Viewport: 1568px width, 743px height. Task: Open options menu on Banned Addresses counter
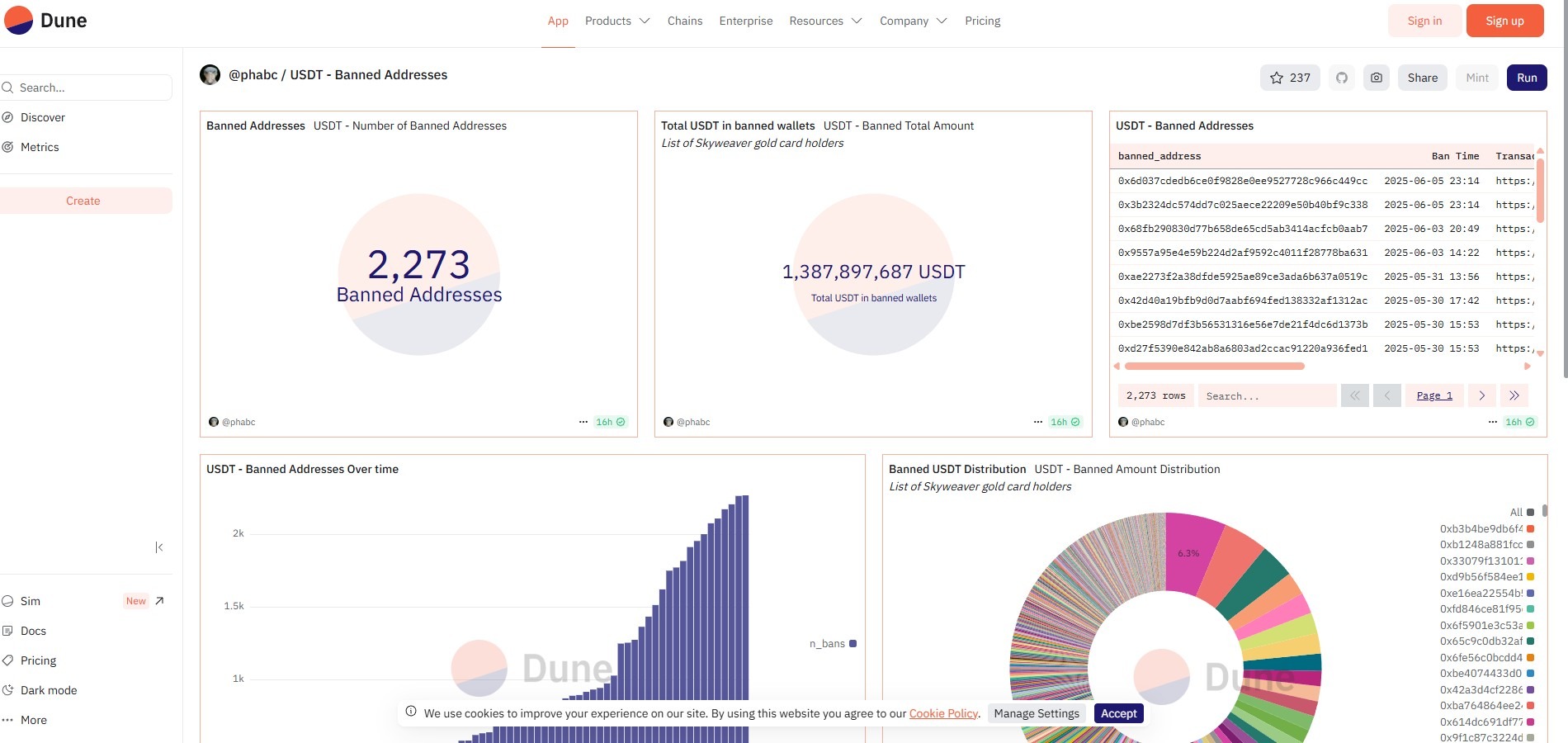(x=583, y=422)
